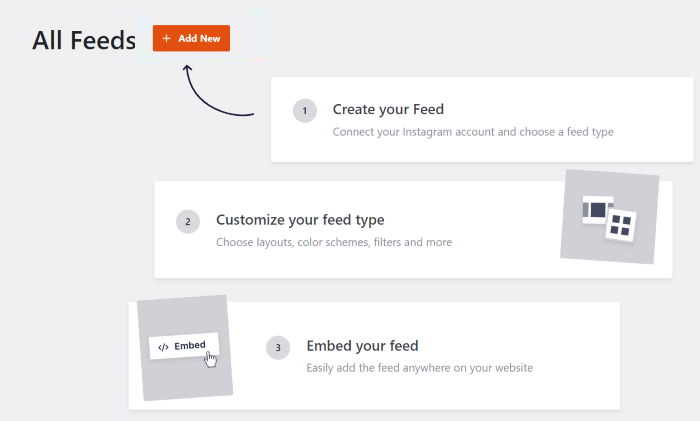700x421 pixels.
Task: Click the step 2 number badge
Action: coord(188,221)
